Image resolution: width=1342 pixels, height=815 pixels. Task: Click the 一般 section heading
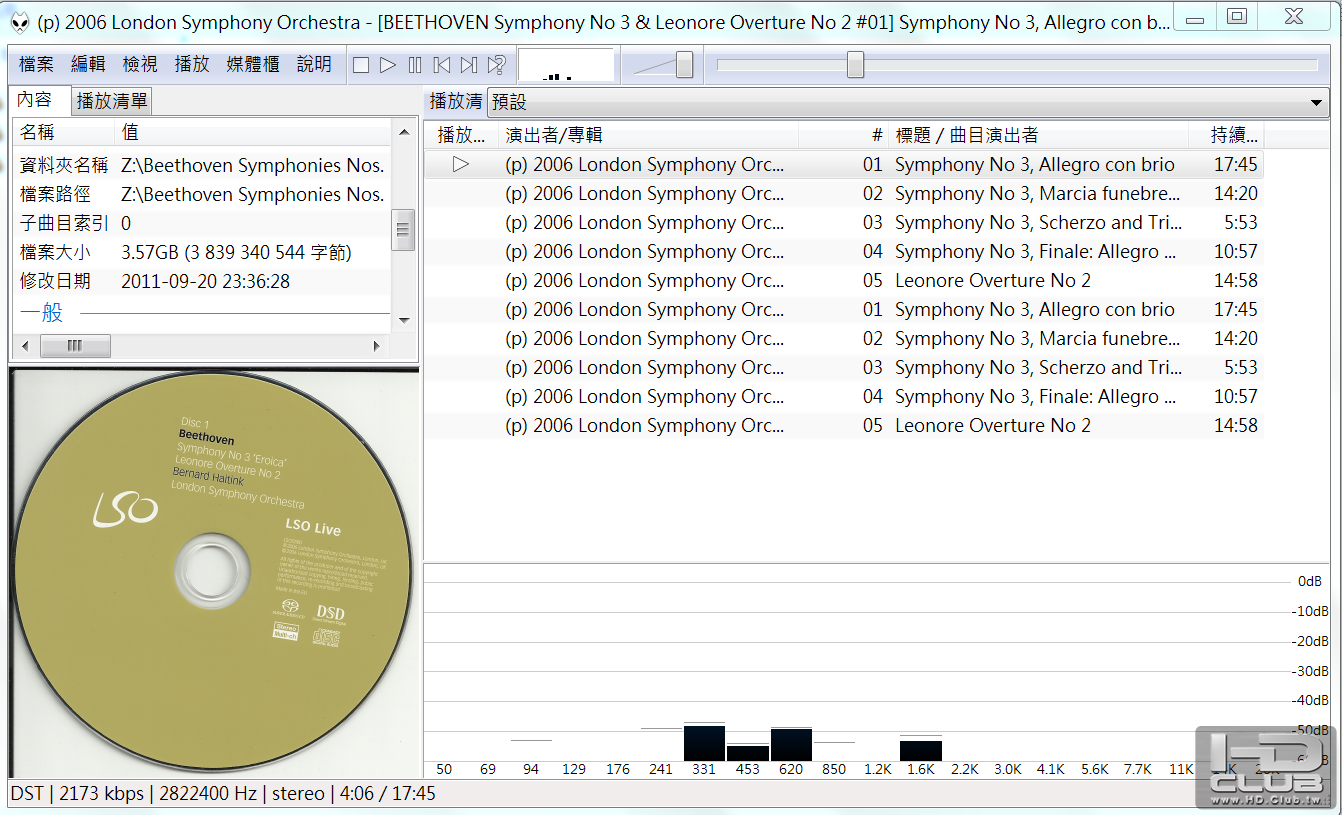(42, 312)
